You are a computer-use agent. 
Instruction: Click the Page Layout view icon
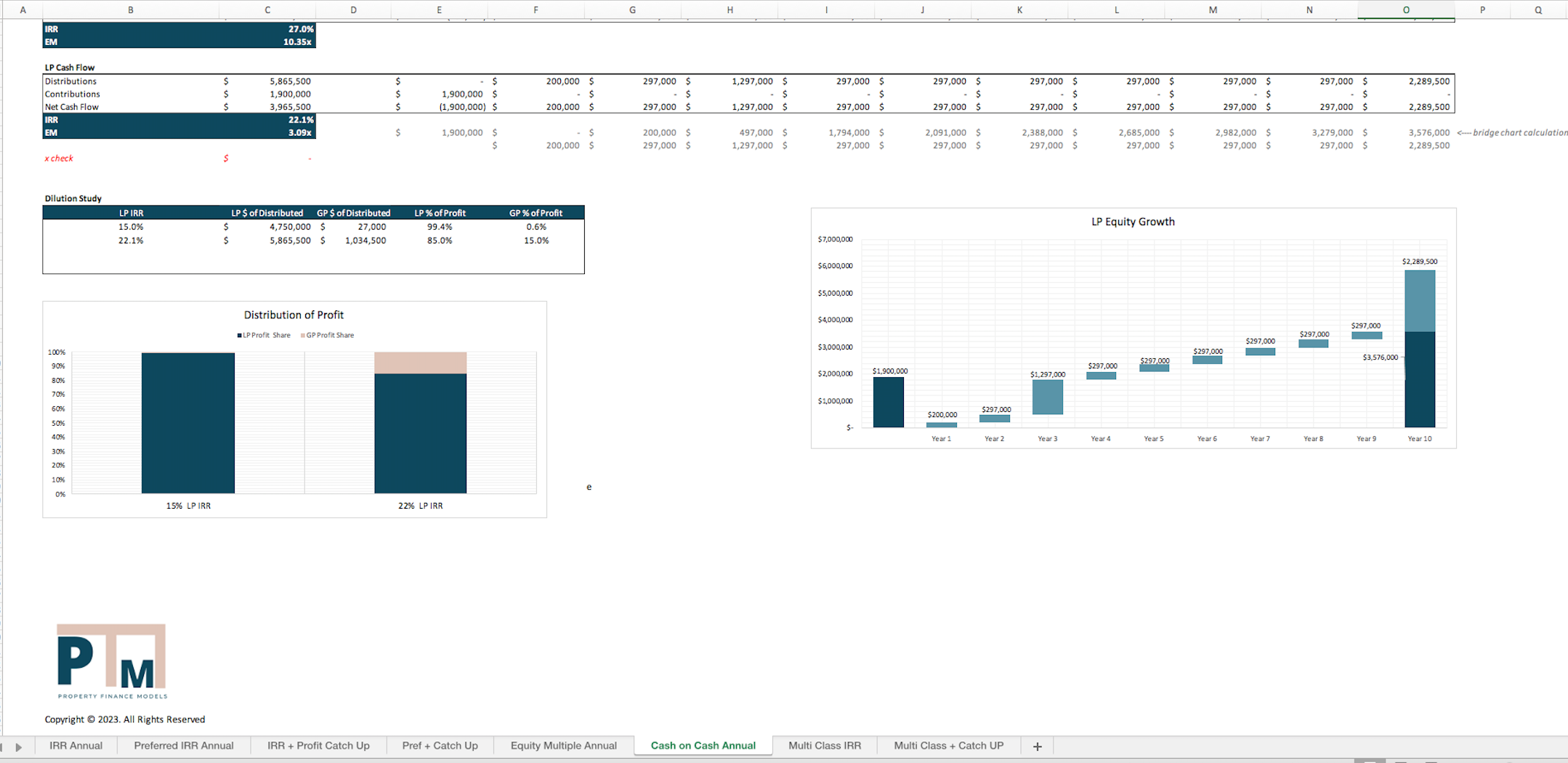point(1399,760)
